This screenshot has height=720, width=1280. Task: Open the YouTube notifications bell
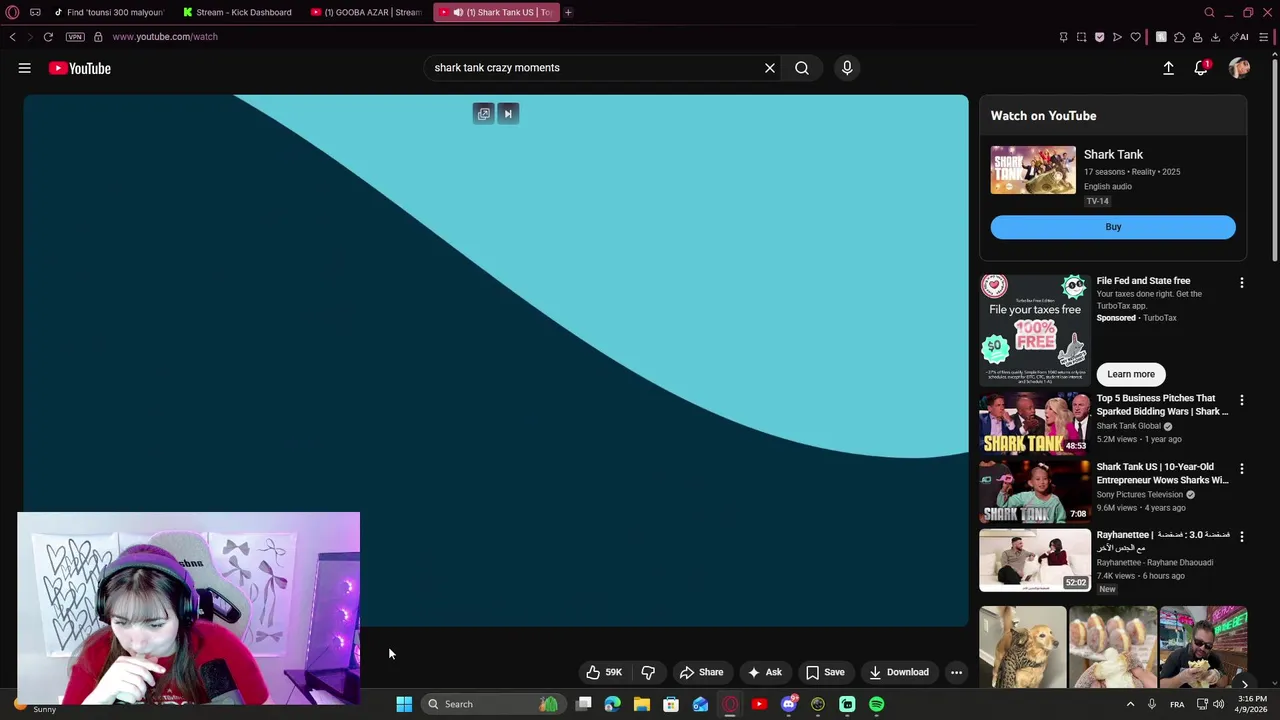click(1201, 68)
